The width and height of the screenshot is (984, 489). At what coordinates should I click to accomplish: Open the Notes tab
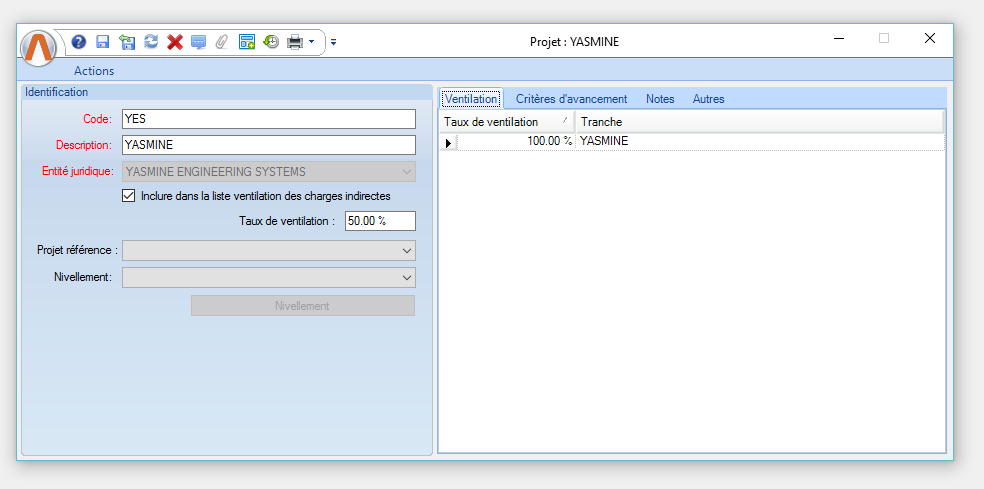pyautogui.click(x=660, y=99)
